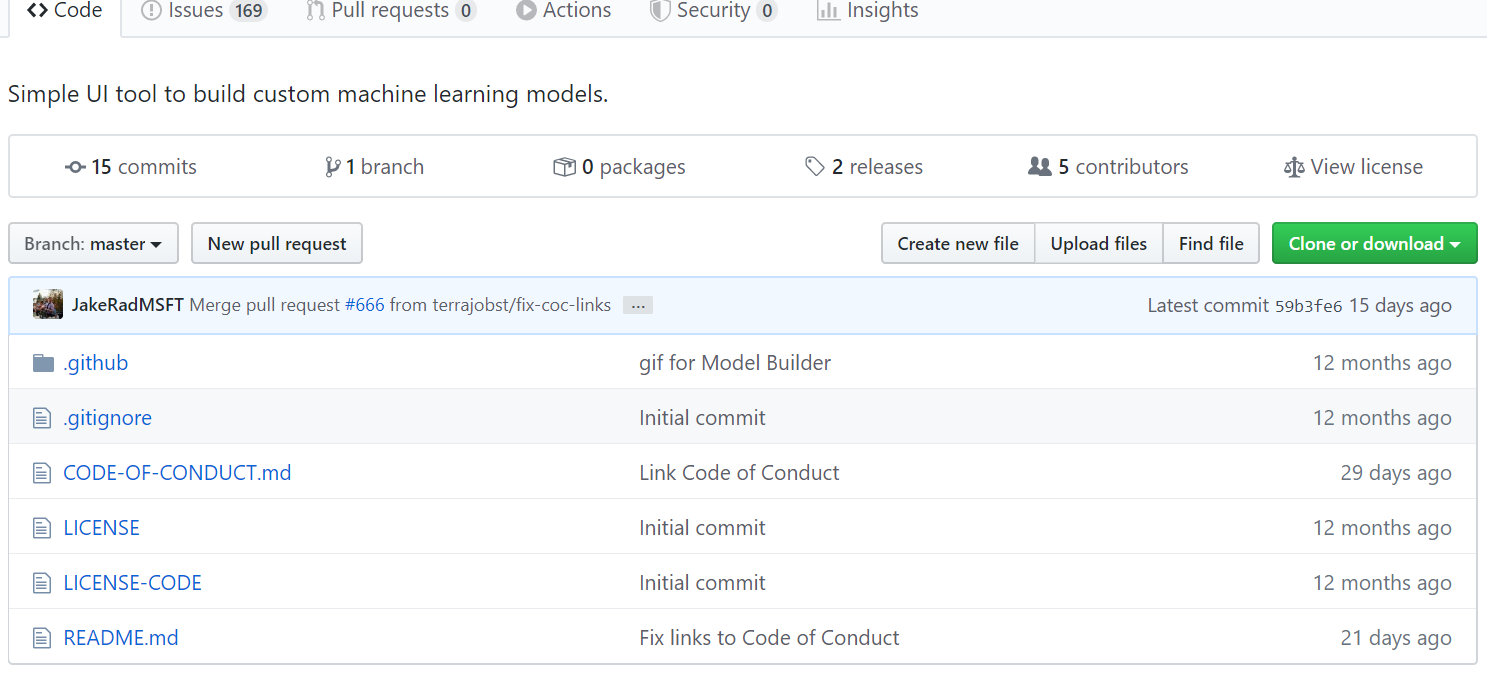Open releases via the tag icon
Screen dimensions: 1487x674
pyautogui.click(x=814, y=167)
